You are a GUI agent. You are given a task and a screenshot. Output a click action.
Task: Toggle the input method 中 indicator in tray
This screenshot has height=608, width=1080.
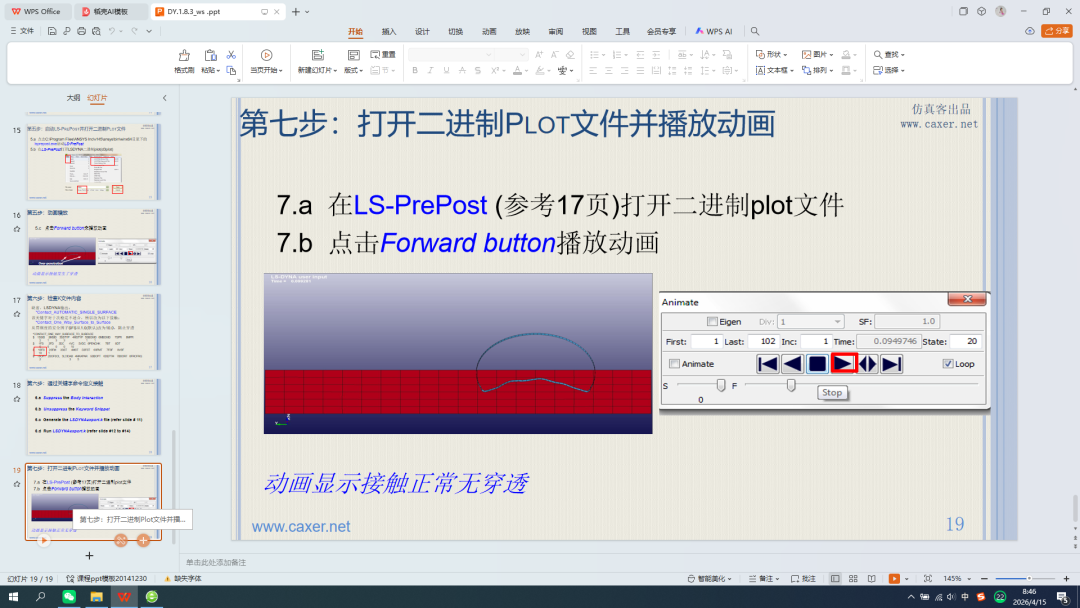click(x=965, y=597)
